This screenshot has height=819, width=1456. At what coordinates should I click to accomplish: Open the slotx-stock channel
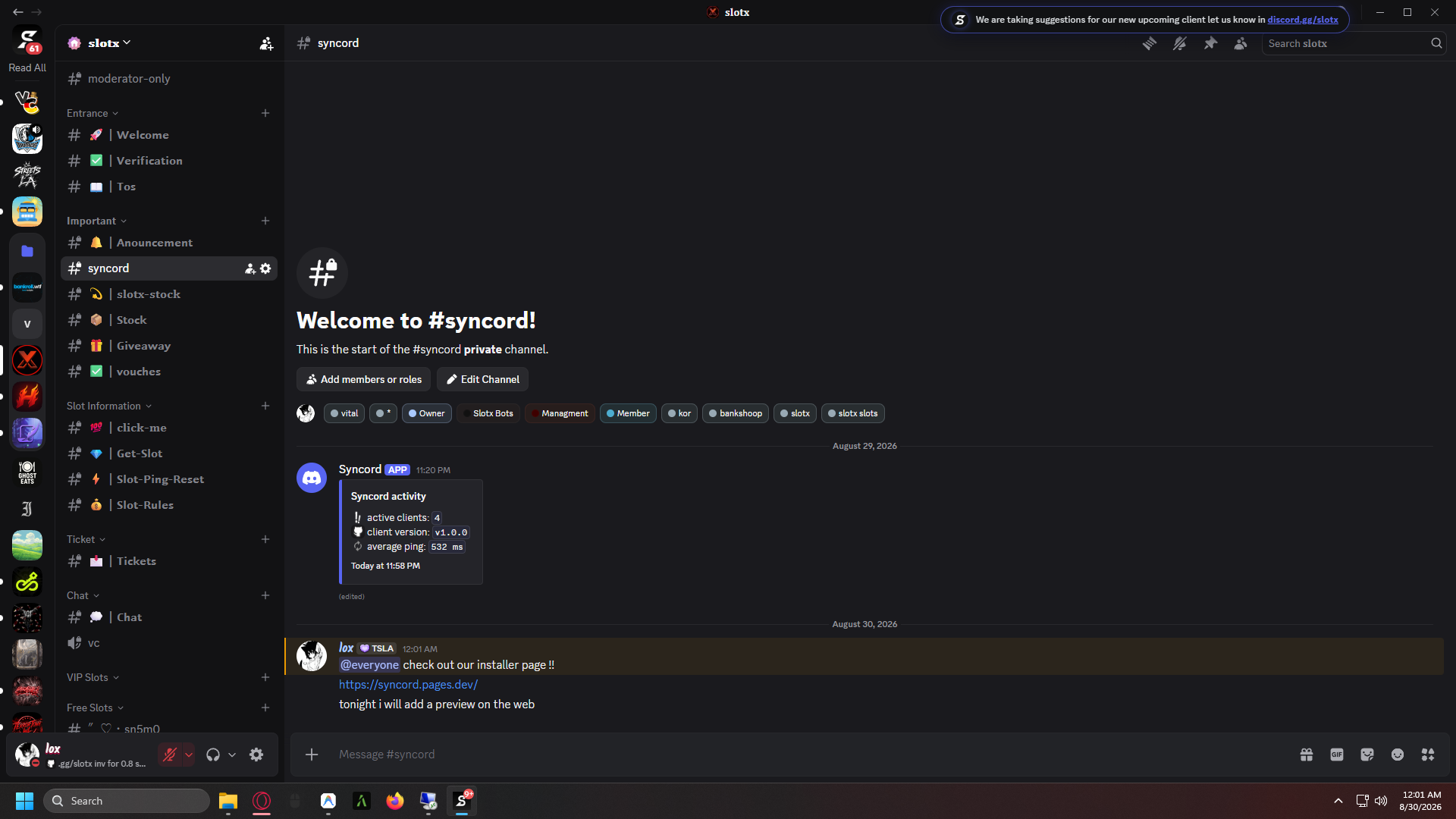(x=169, y=294)
